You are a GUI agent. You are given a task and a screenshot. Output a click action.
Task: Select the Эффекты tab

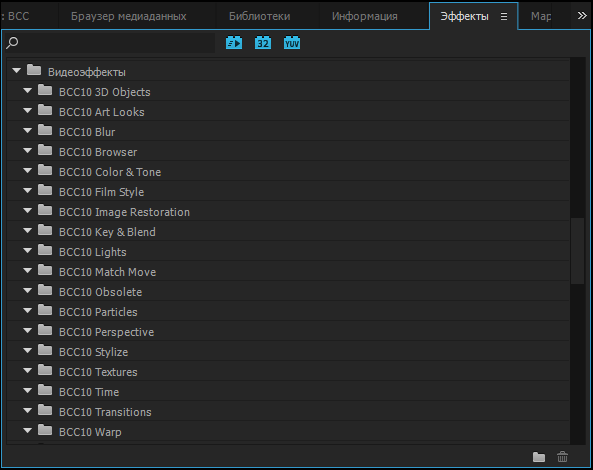464,16
